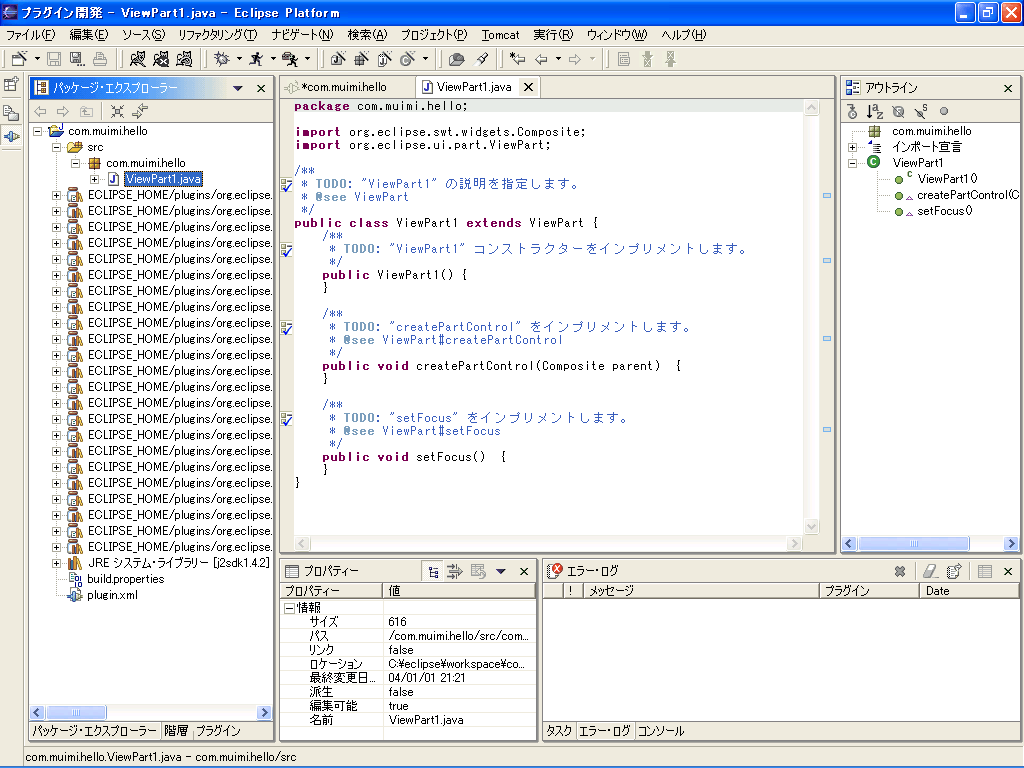This screenshot has width=1024, height=768.
Task: Click the External Tools icon
Action: pyautogui.click(x=289, y=59)
